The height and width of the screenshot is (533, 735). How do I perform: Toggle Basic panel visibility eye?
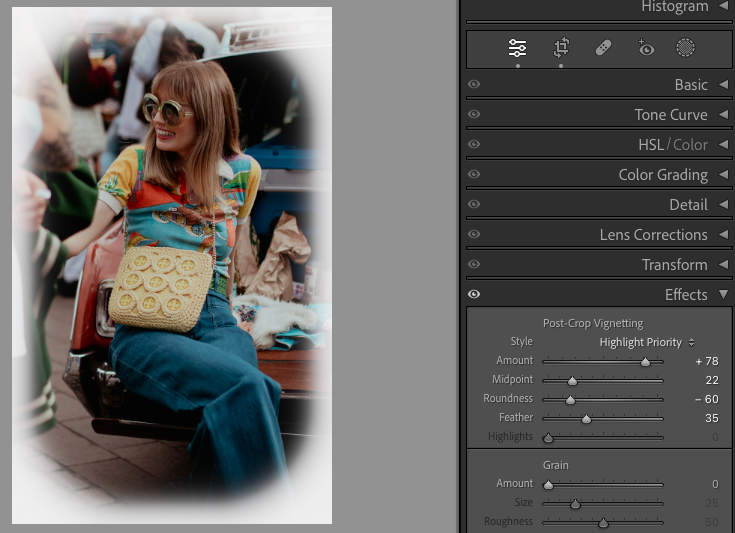pos(474,85)
